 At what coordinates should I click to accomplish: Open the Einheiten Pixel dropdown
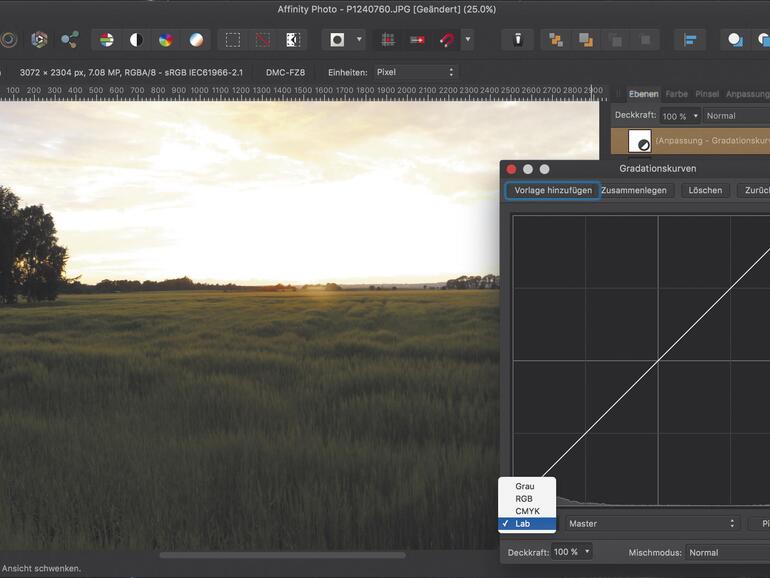(416, 72)
